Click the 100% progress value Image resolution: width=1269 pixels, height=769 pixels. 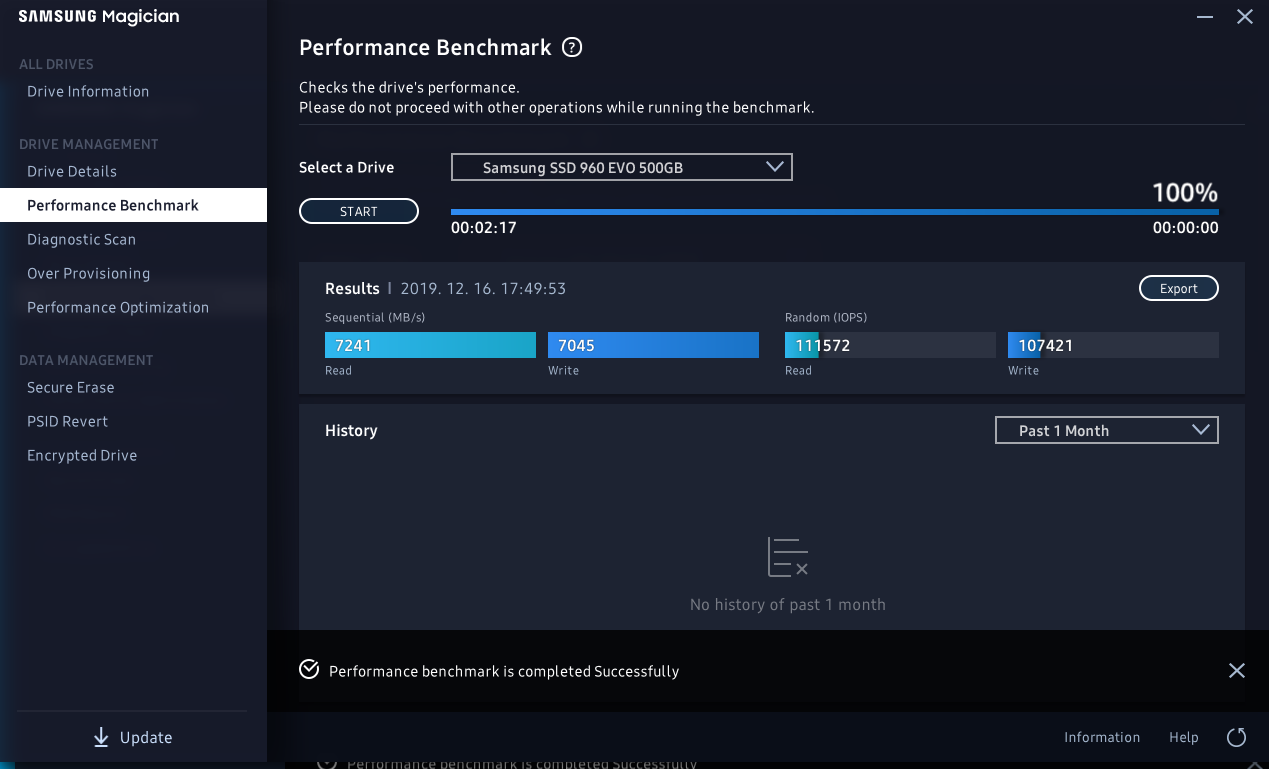click(1185, 192)
